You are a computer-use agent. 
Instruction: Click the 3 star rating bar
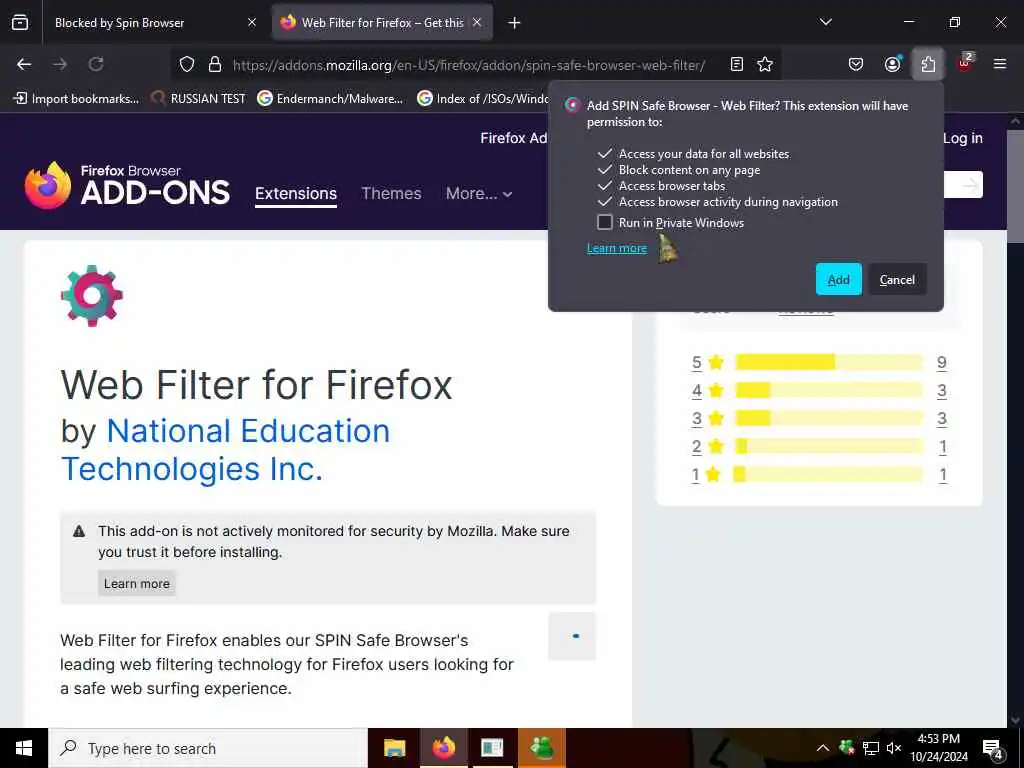pyautogui.click(x=828, y=418)
